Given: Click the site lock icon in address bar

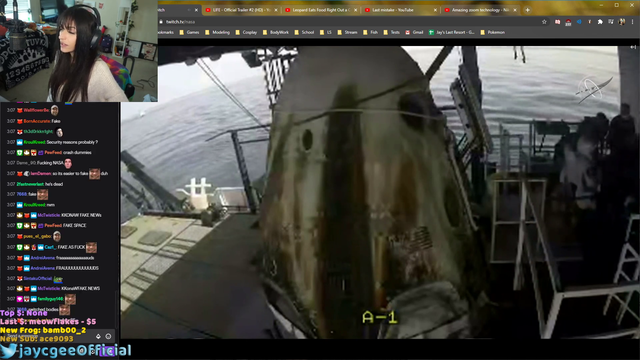Looking at the screenshot, I should (161, 22).
